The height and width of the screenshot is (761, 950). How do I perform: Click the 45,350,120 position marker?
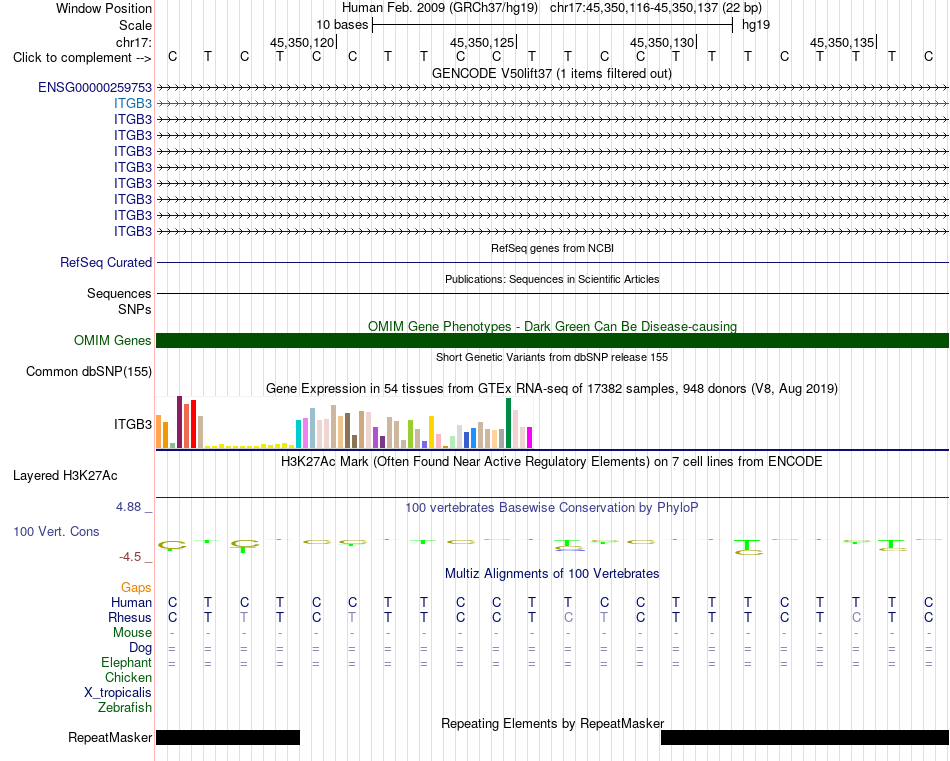click(302, 42)
